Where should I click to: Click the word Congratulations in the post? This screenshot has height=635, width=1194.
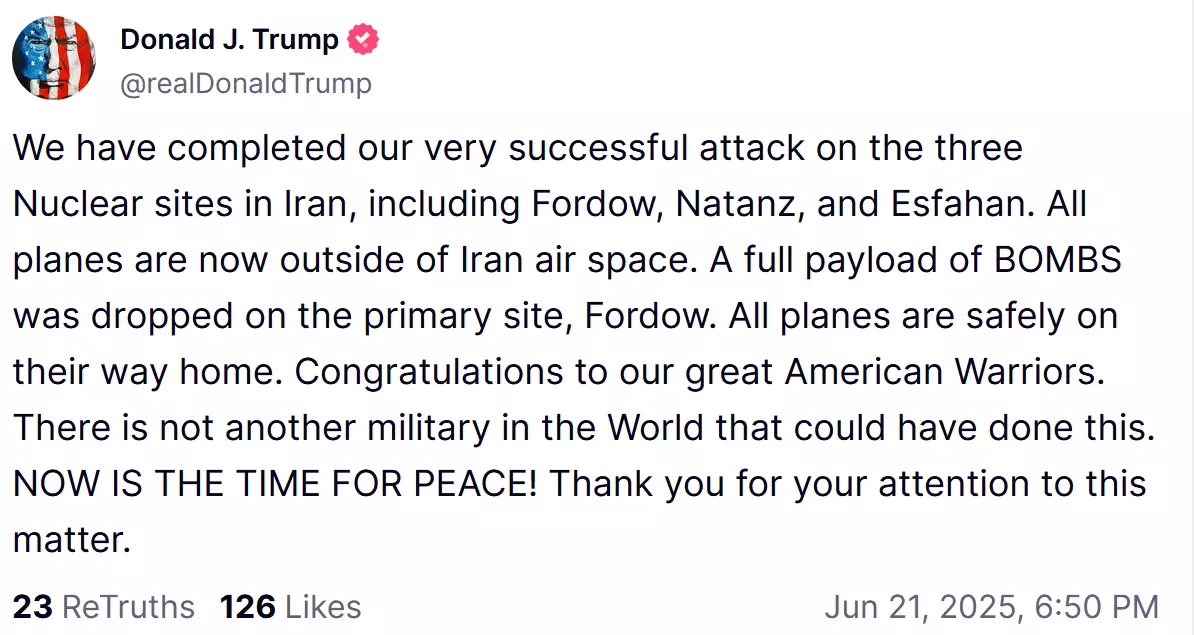[429, 372]
